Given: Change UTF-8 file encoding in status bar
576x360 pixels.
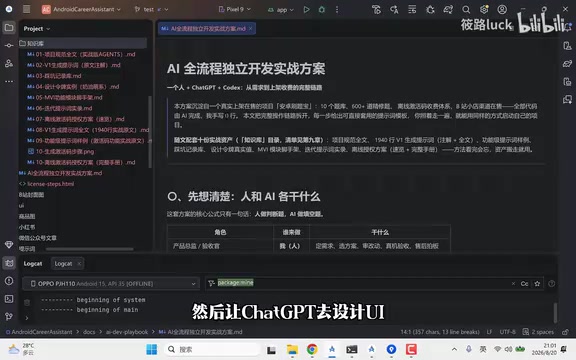Looking at the screenshot, I should (507, 332).
